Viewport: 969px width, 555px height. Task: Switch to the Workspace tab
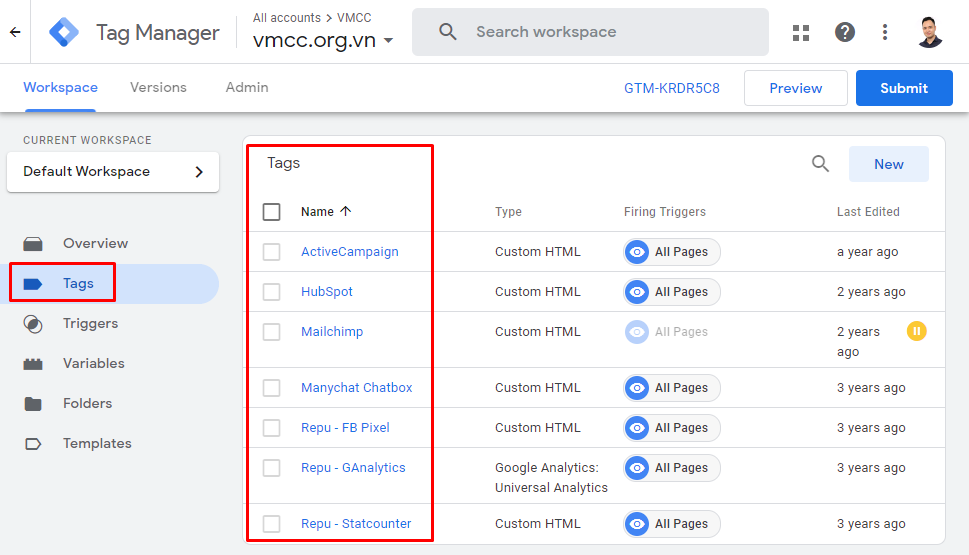click(61, 88)
